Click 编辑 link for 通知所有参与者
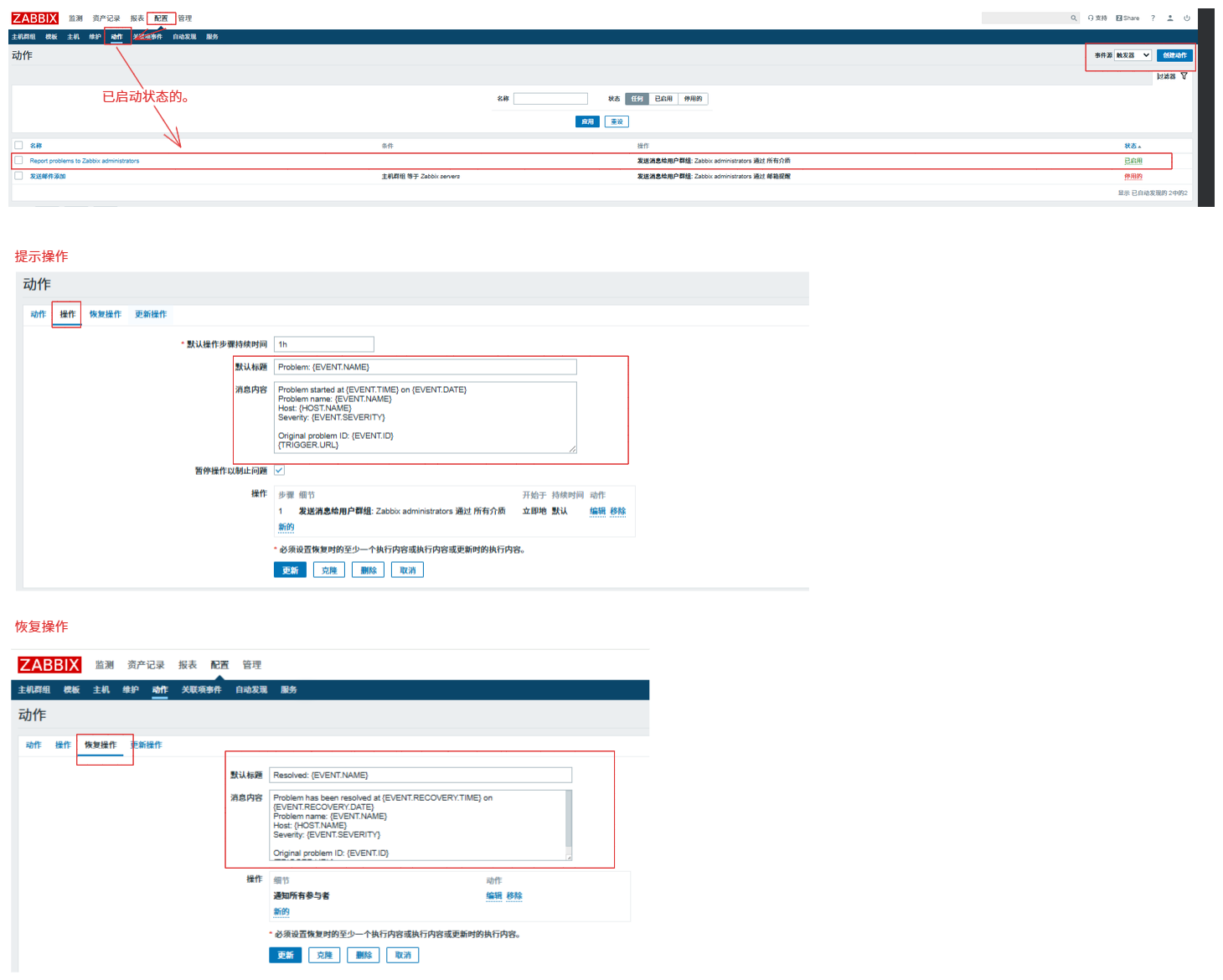The width and height of the screenshot is (1223, 980). [493, 895]
